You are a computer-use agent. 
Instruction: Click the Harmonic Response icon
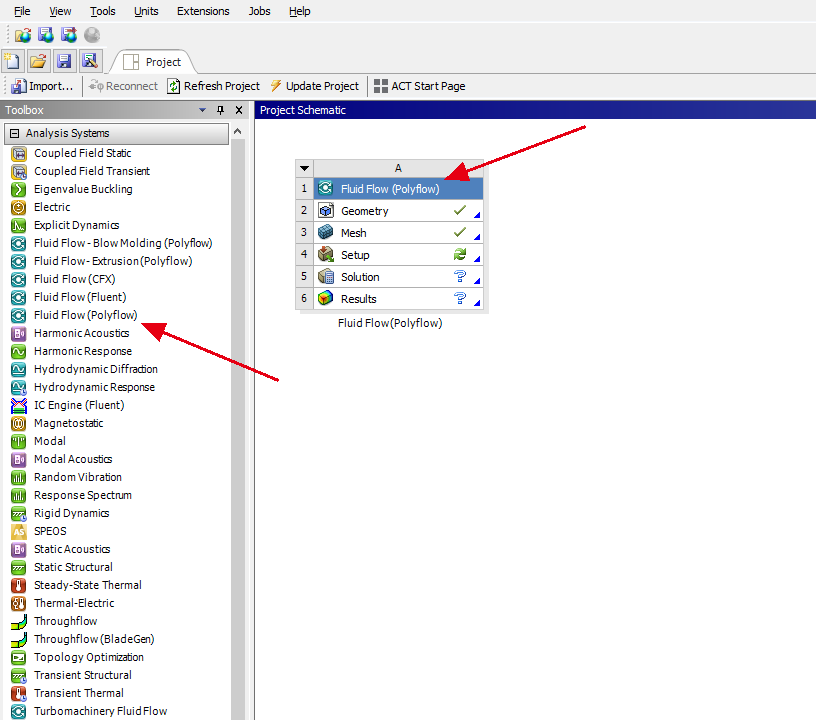tap(19, 351)
